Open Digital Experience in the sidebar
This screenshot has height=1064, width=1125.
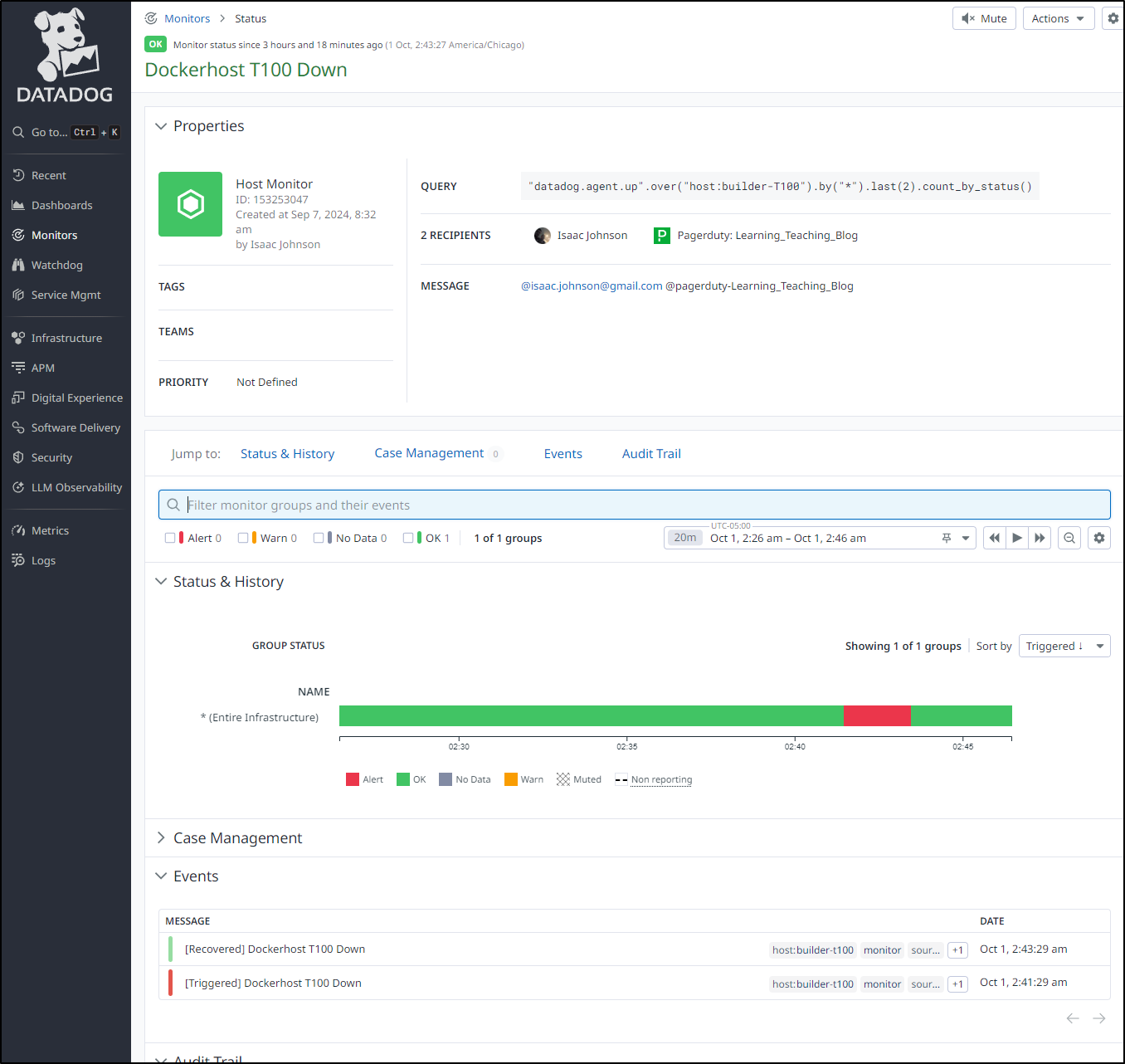coord(76,398)
